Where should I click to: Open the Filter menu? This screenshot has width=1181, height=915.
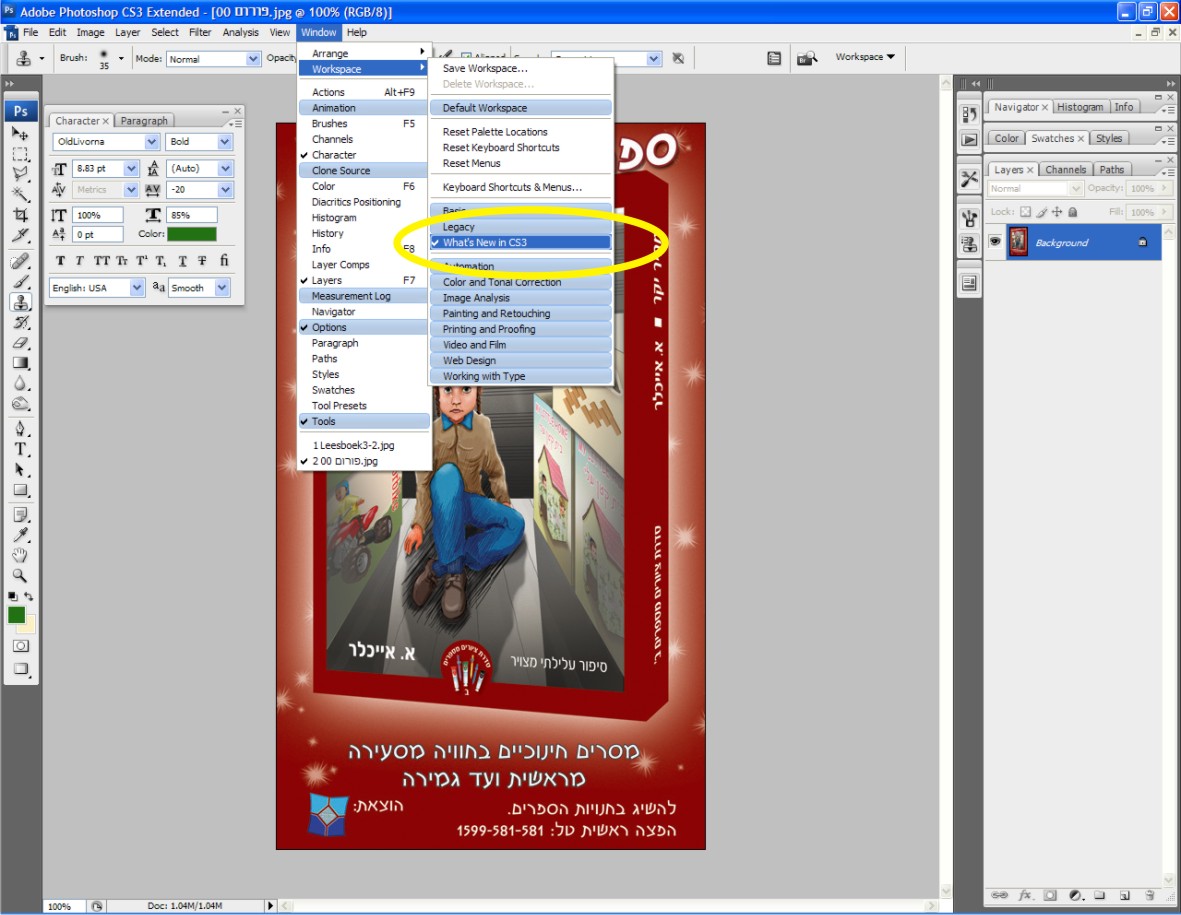[x=200, y=32]
